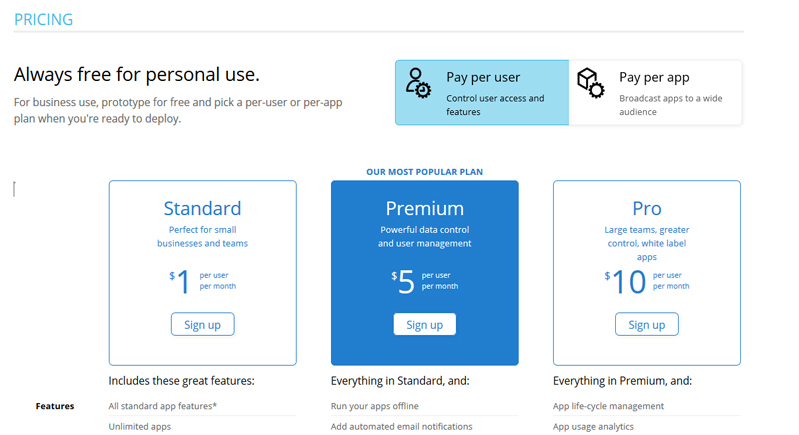This screenshot has width=799, height=435.
Task: Click the $5 Premium price
Action: [403, 282]
